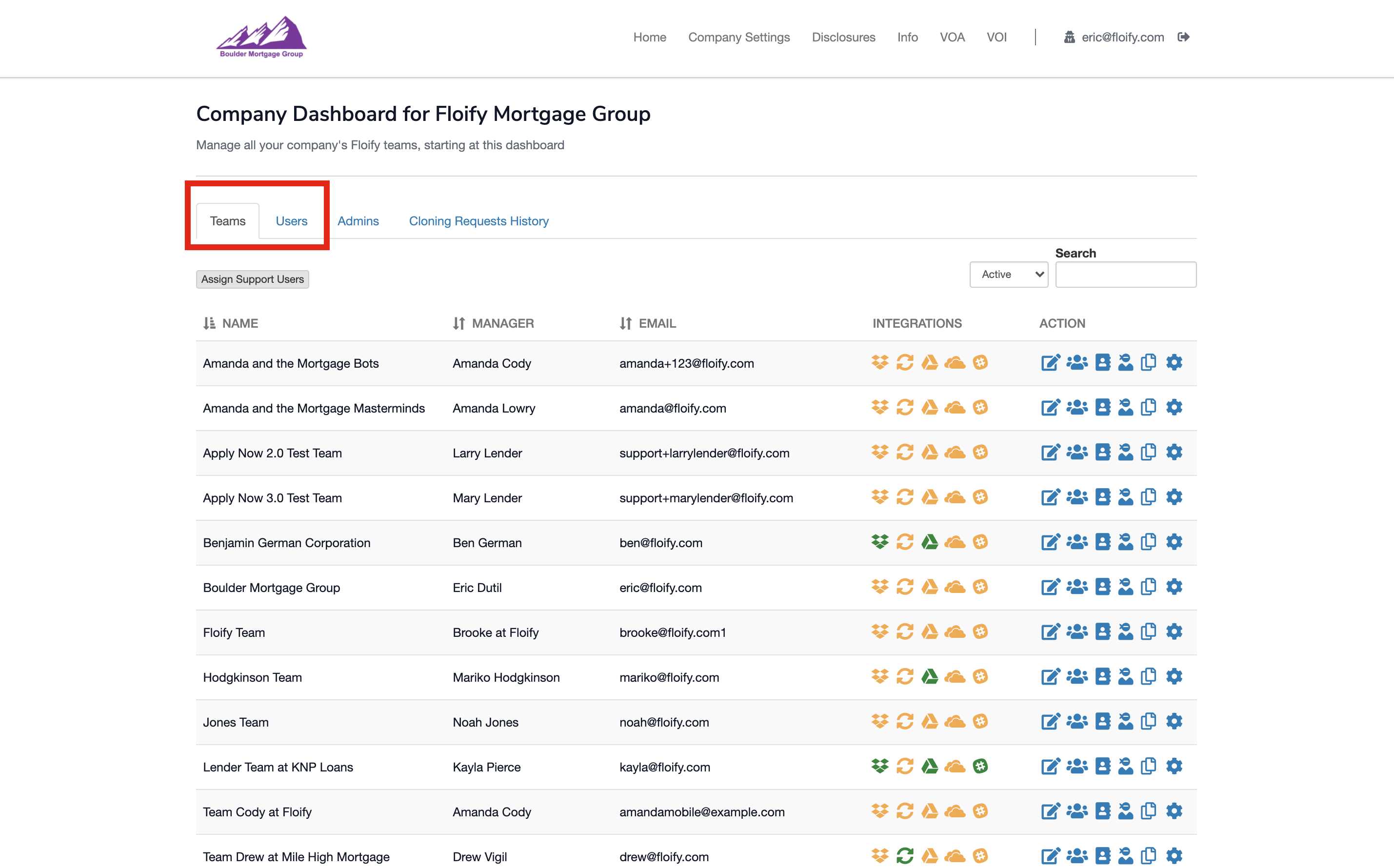This screenshot has width=1394, height=868.
Task: Click the Assign Support Users button
Action: coord(252,279)
